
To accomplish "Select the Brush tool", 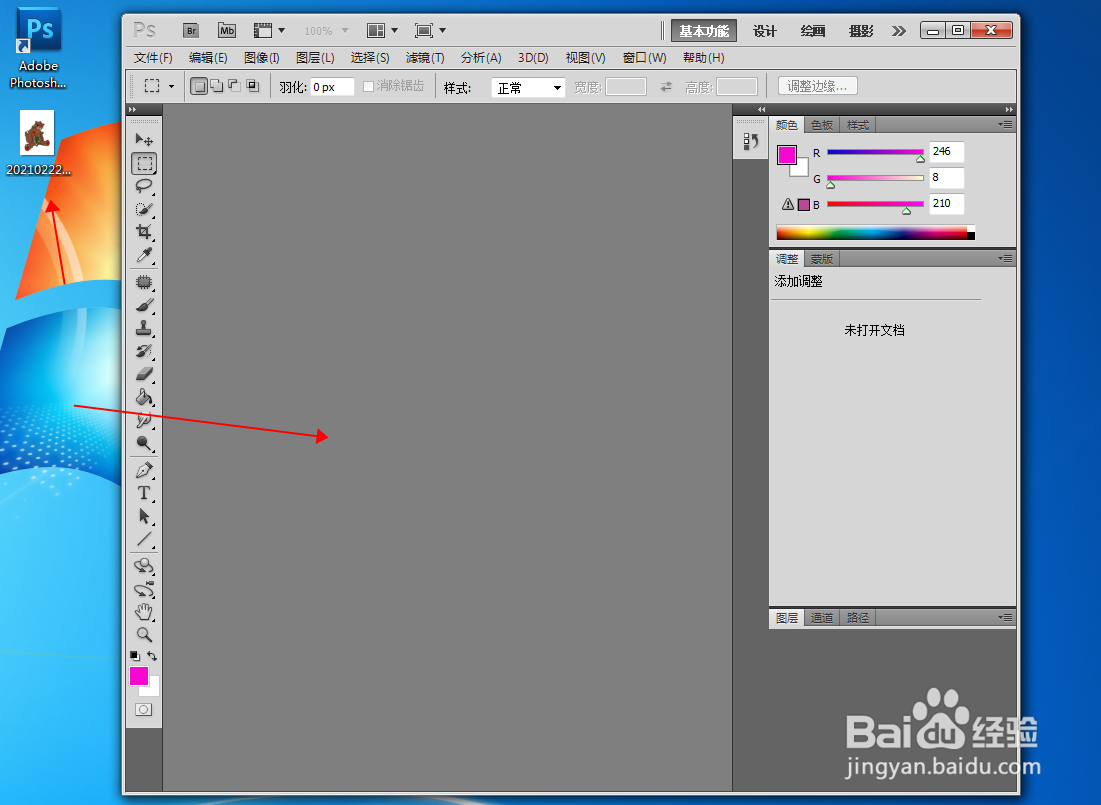I will [x=143, y=303].
